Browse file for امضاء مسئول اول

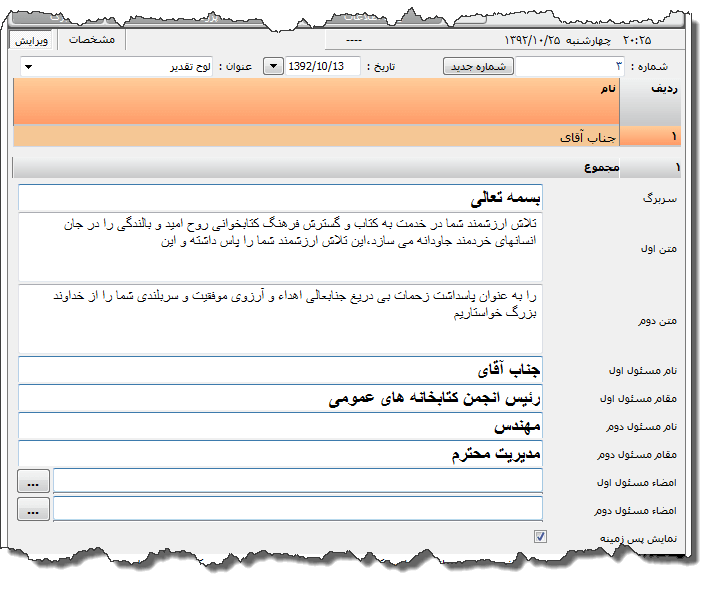click(x=33, y=481)
